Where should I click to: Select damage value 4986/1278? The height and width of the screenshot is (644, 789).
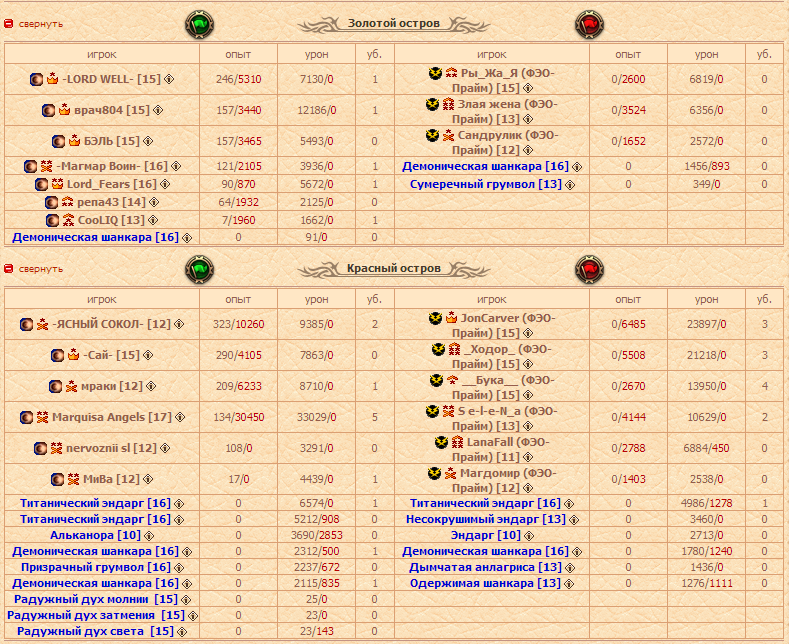[706, 503]
